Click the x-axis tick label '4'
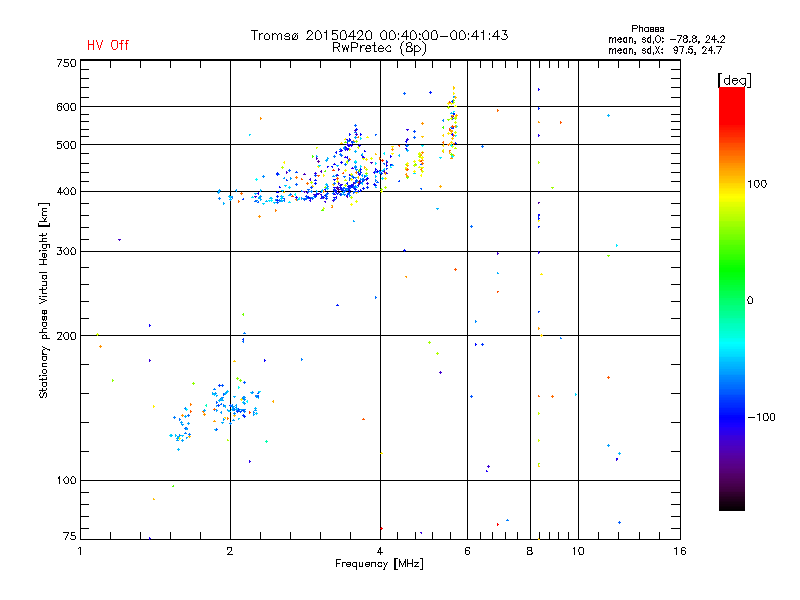Image resolution: width=800 pixels, height=600 pixels. point(380,551)
